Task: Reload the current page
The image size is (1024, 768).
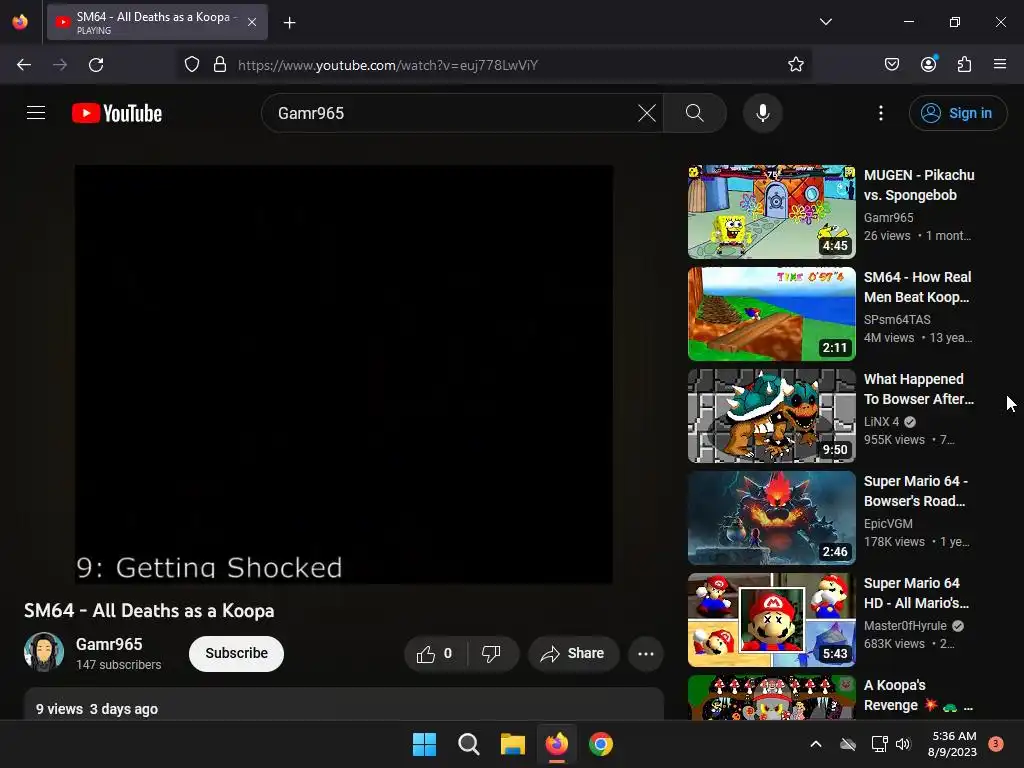Action: click(x=96, y=65)
